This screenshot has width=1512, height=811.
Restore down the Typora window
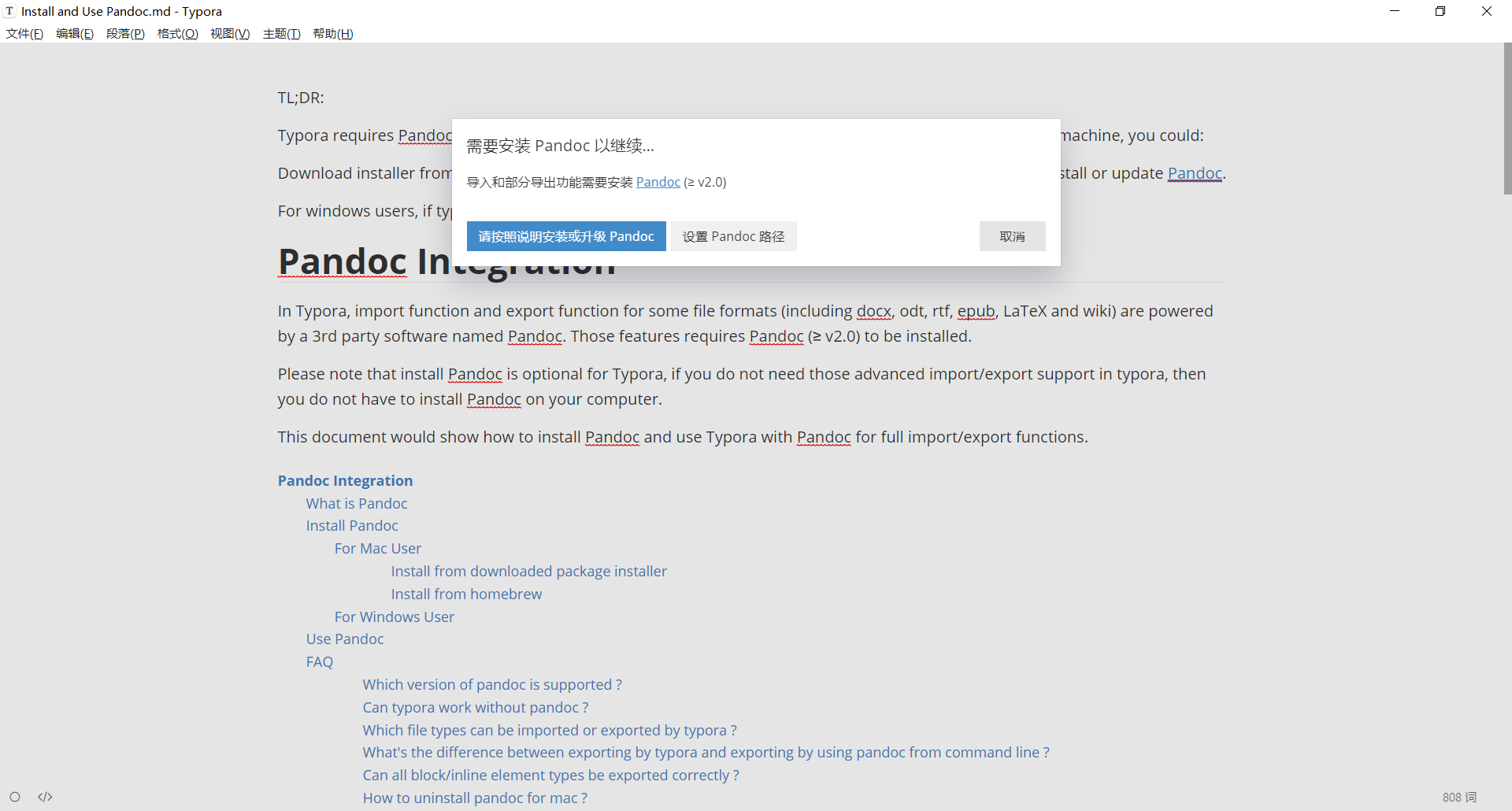click(x=1440, y=11)
